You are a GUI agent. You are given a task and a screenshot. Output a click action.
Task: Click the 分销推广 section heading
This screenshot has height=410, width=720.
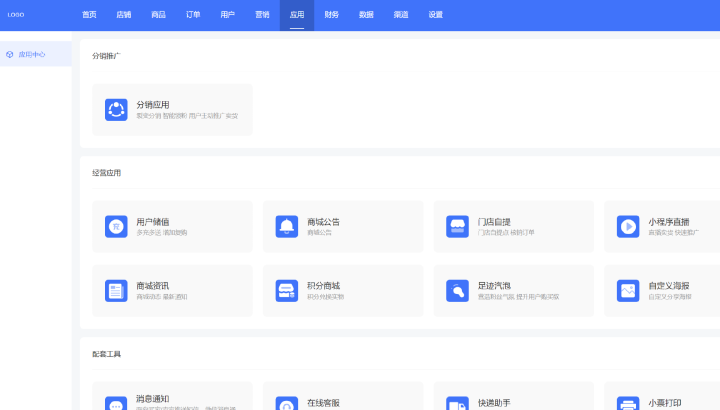point(106,56)
